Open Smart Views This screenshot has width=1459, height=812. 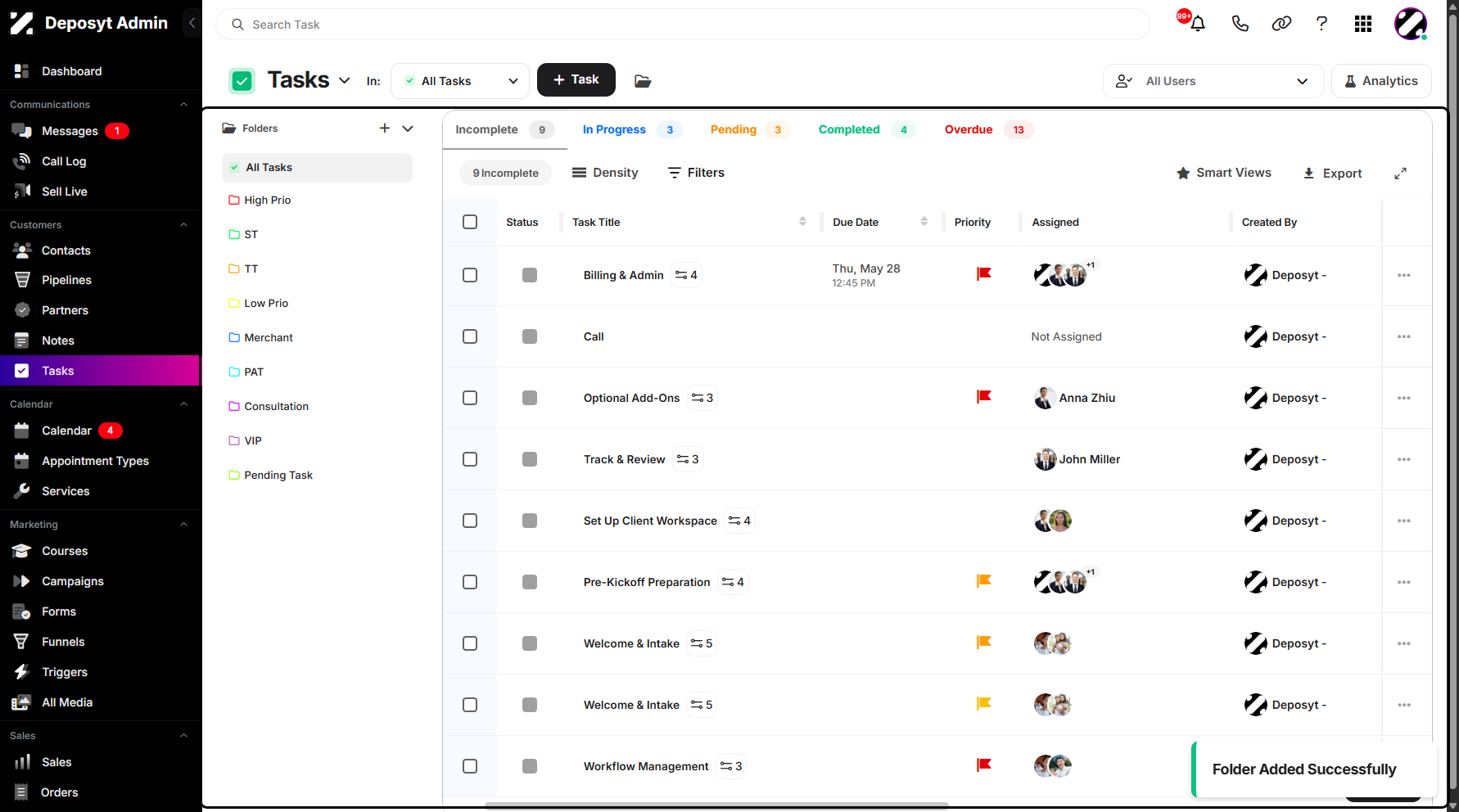click(x=1224, y=173)
